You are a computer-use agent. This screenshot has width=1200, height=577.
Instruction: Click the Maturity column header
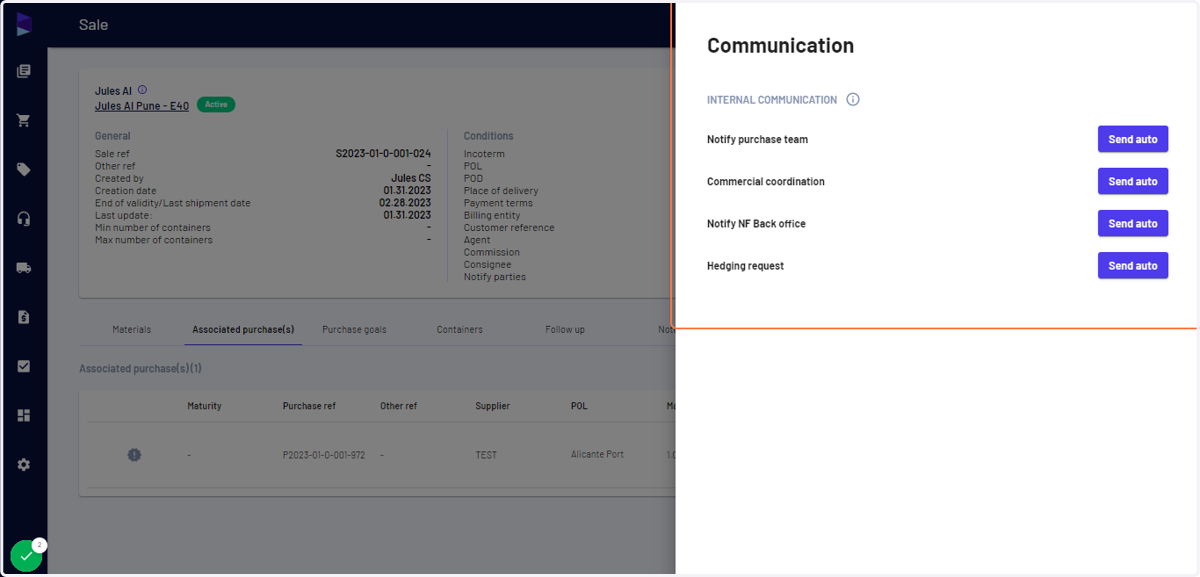(204, 406)
